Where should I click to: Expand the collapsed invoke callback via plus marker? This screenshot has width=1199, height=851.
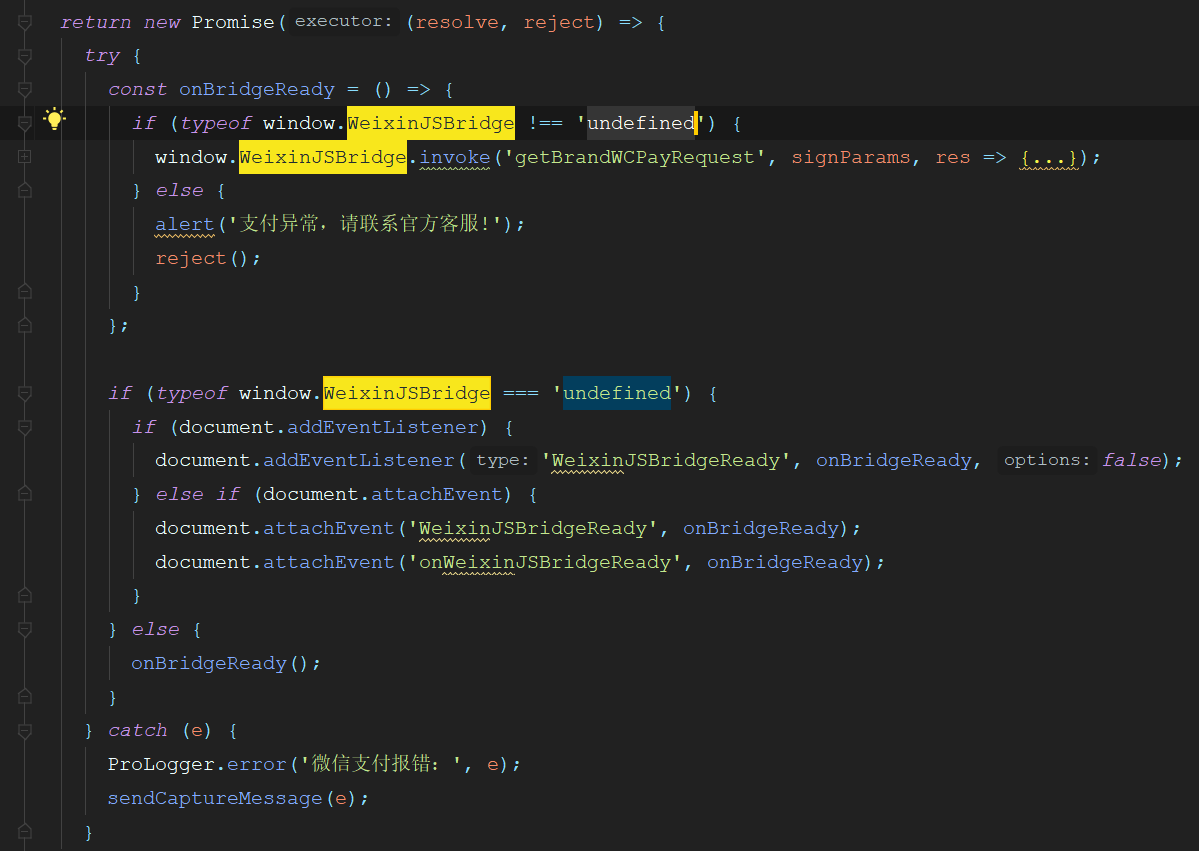24,157
